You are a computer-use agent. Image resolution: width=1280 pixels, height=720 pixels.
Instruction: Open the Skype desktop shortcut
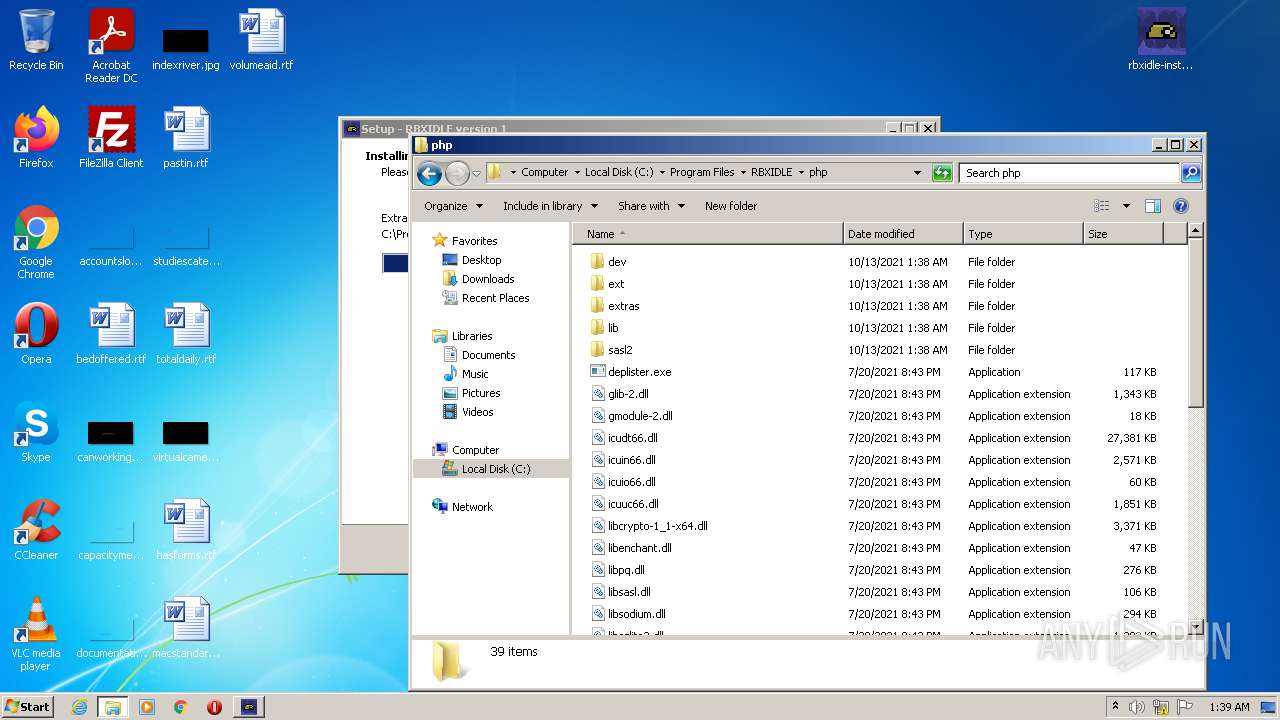tap(36, 432)
